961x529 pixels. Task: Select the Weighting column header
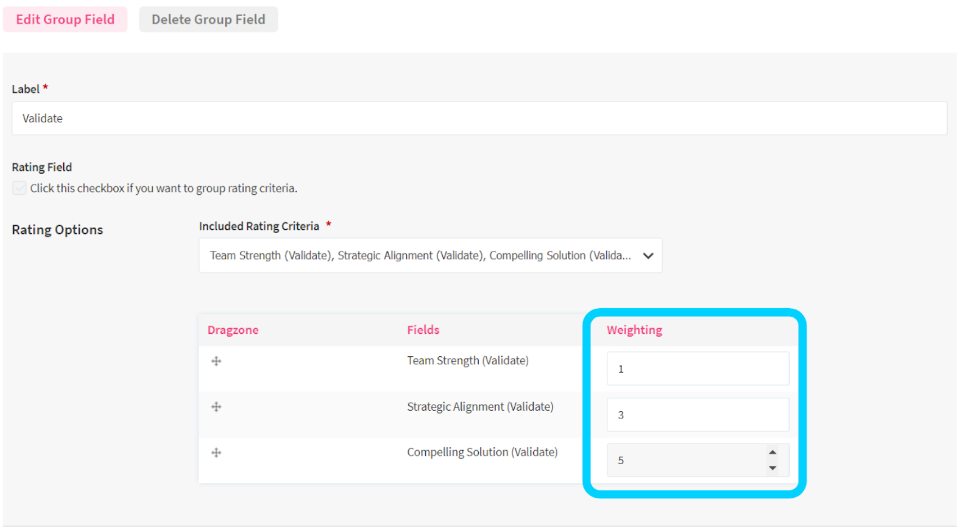(x=634, y=330)
